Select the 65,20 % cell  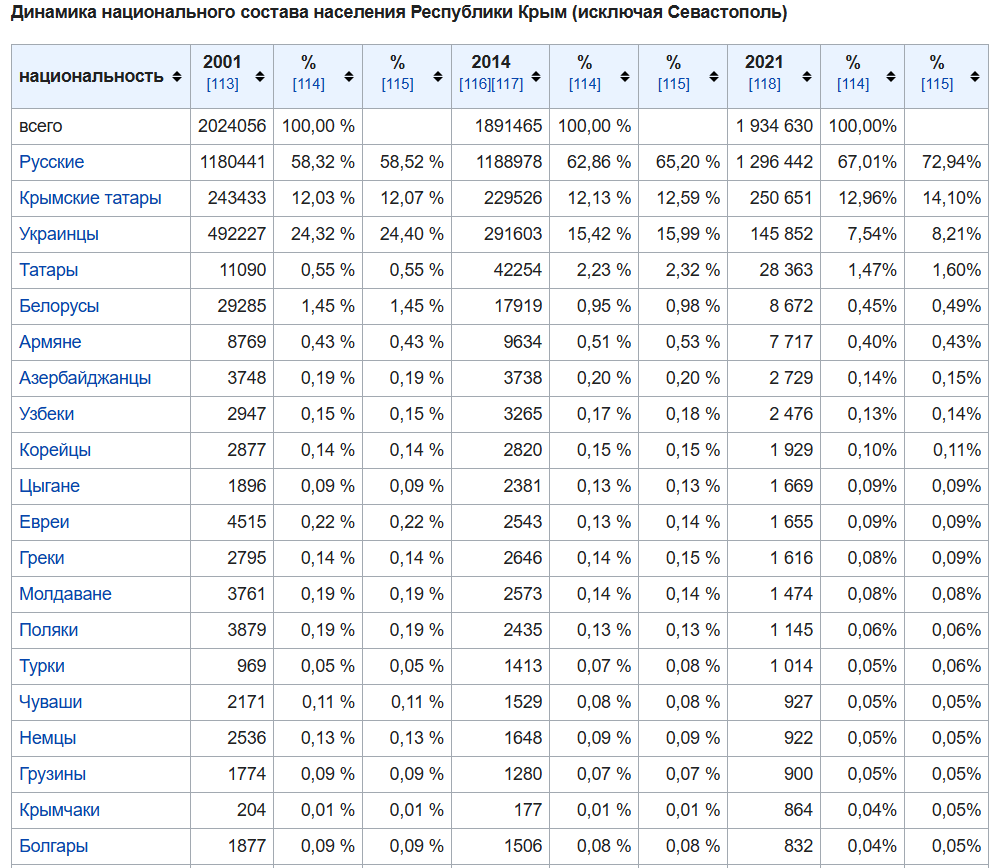coord(683,163)
